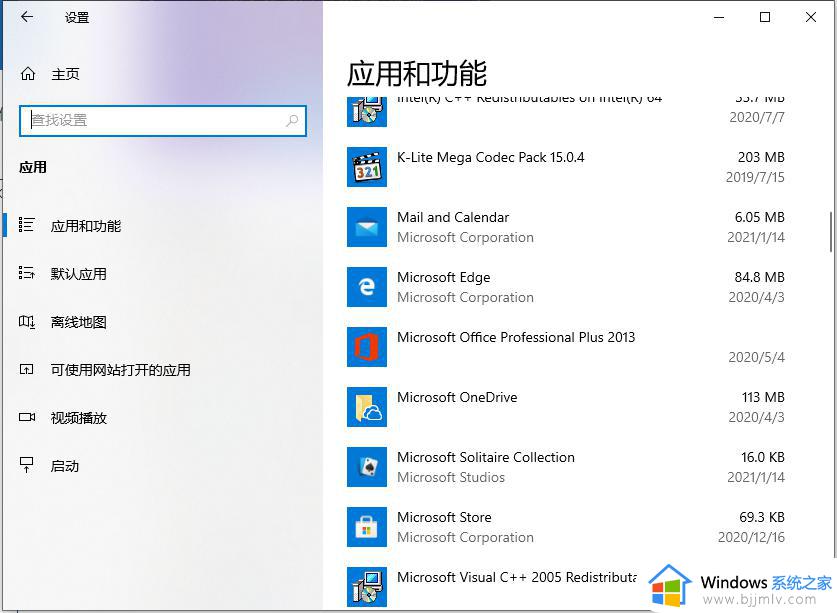
Task: Click the 2020/5/4 install date
Action: pyautogui.click(x=757, y=357)
